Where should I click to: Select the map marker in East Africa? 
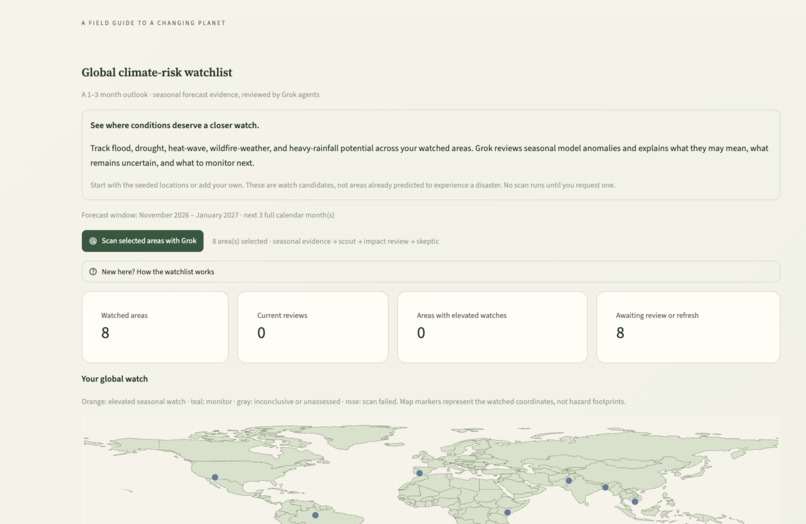pyautogui.click(x=507, y=512)
